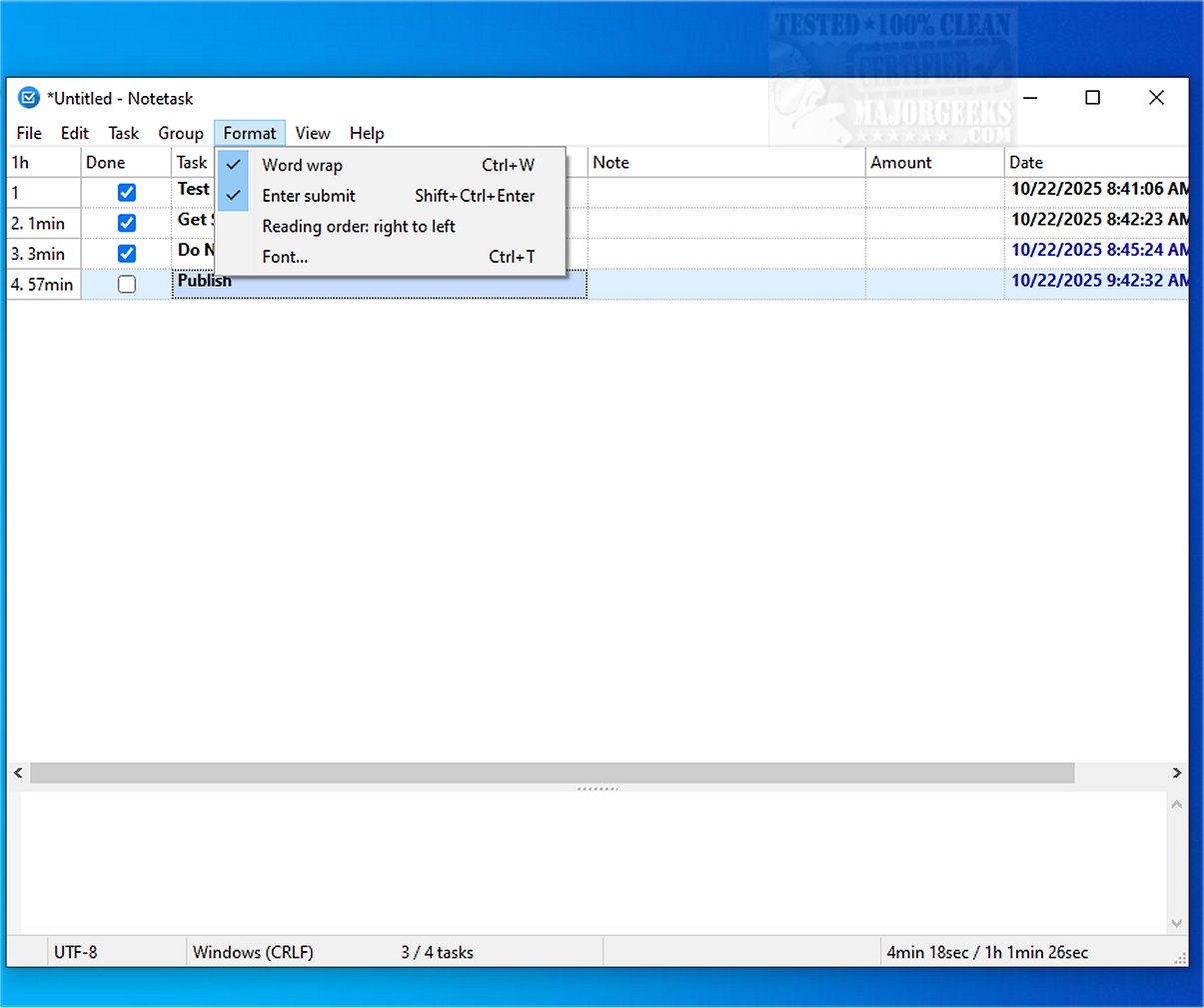Toggle Word wrap in Format menu

coord(391,165)
